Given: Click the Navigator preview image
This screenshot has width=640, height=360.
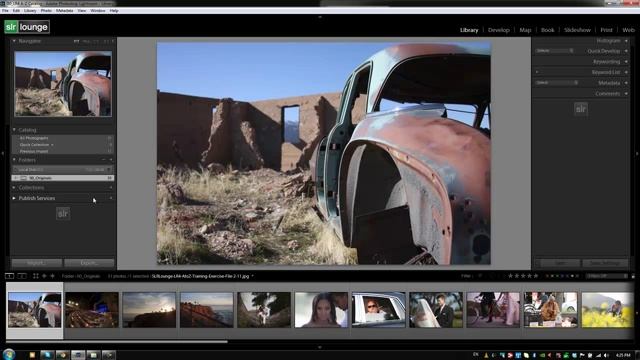Looking at the screenshot, I should [63, 84].
